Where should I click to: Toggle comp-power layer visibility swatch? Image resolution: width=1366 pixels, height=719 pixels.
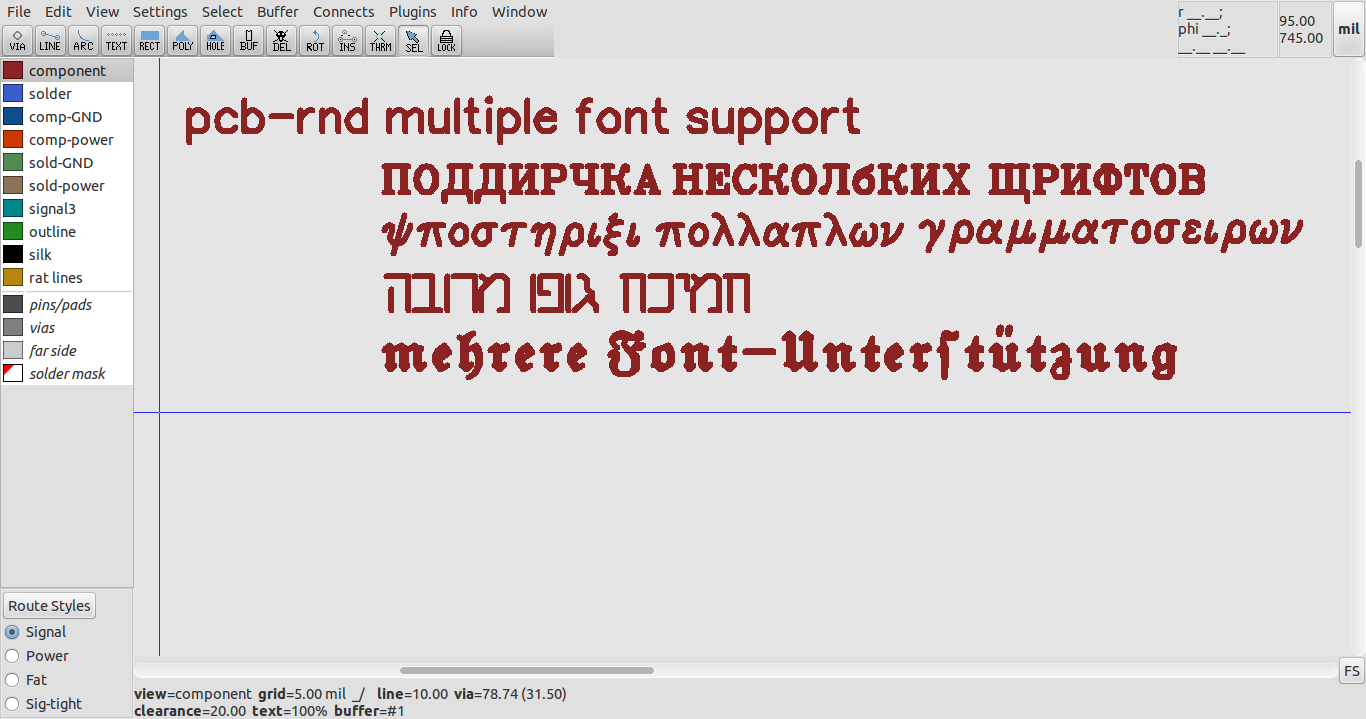13,140
